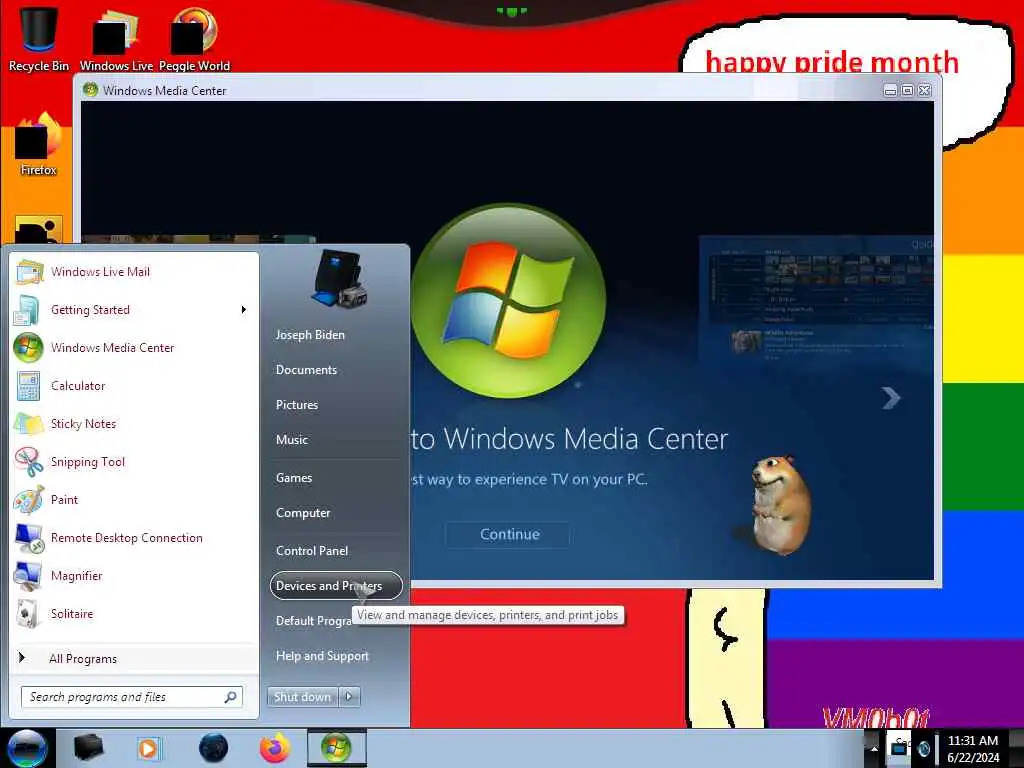Open Computer from Start menu
Viewport: 1024px width, 768px height.
point(303,513)
